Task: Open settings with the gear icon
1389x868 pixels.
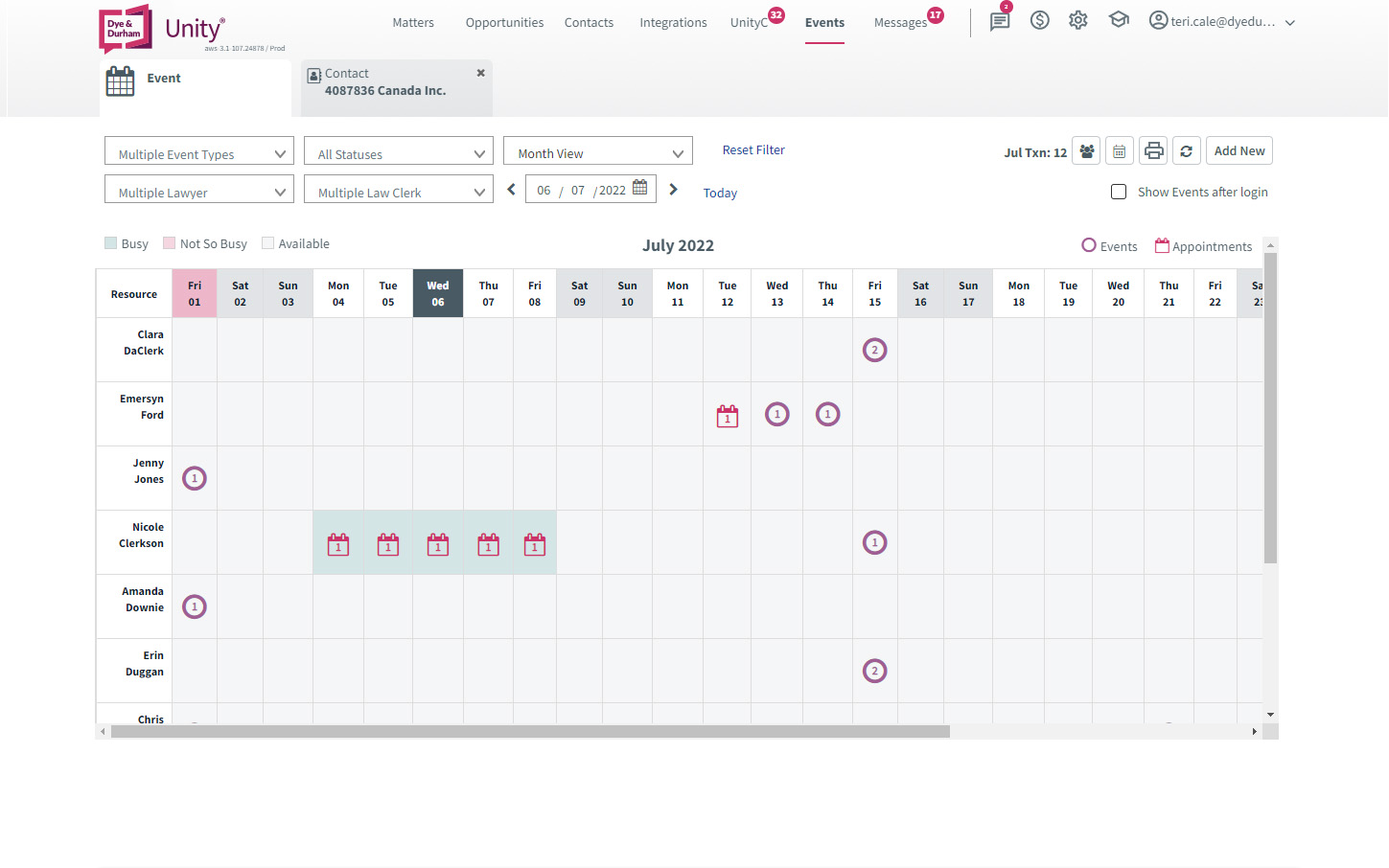Action: pyautogui.click(x=1077, y=20)
